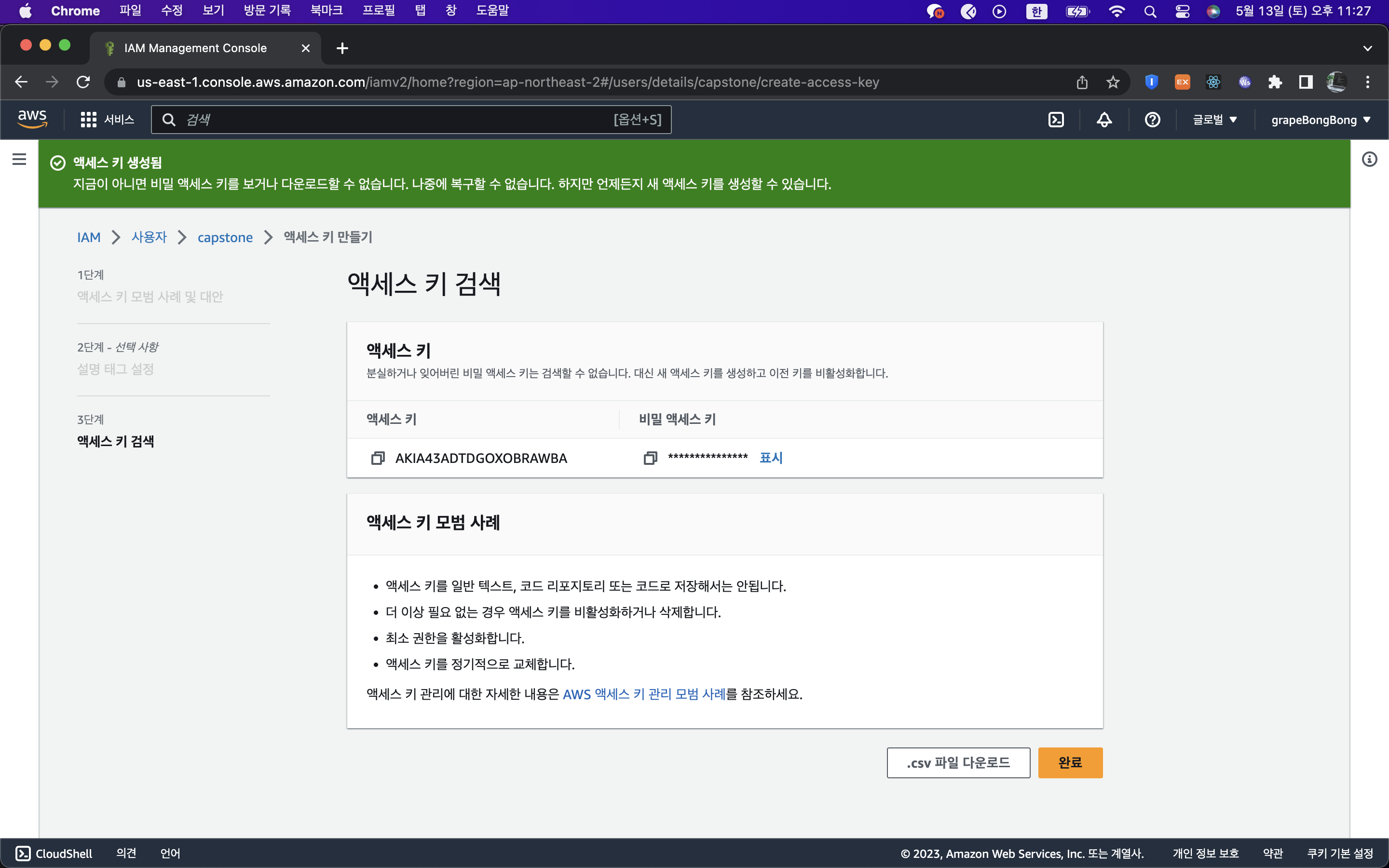The image size is (1389, 868).
Task: Open the info panel icon on right
Action: coord(1370,159)
